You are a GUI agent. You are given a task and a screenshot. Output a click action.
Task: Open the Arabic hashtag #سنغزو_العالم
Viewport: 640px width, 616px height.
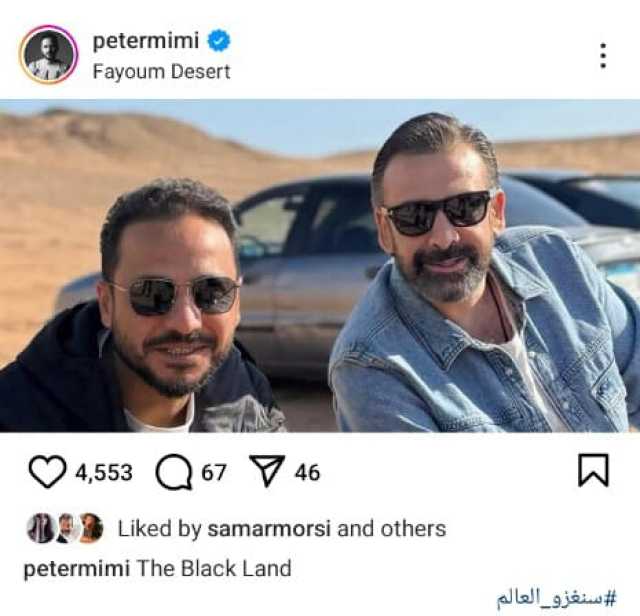coord(556,598)
